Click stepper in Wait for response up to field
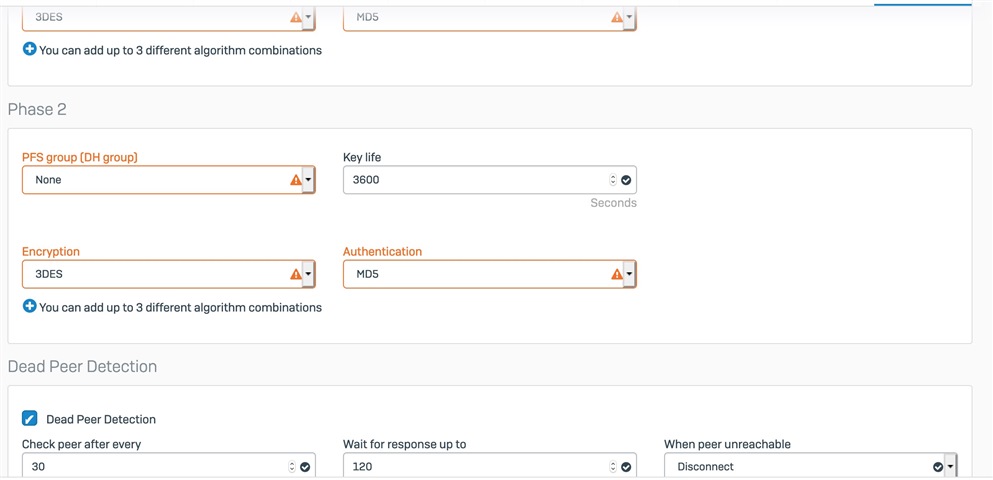Image resolution: width=993 pixels, height=480 pixels. (612, 467)
